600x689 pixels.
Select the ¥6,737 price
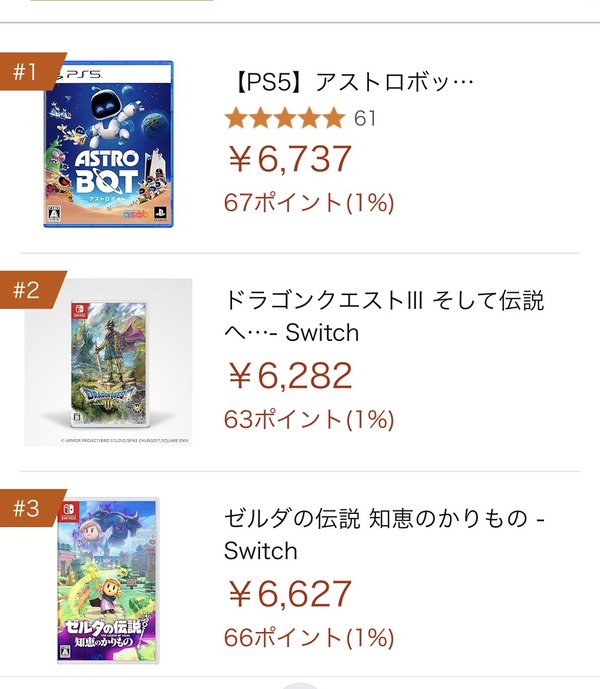click(x=290, y=159)
